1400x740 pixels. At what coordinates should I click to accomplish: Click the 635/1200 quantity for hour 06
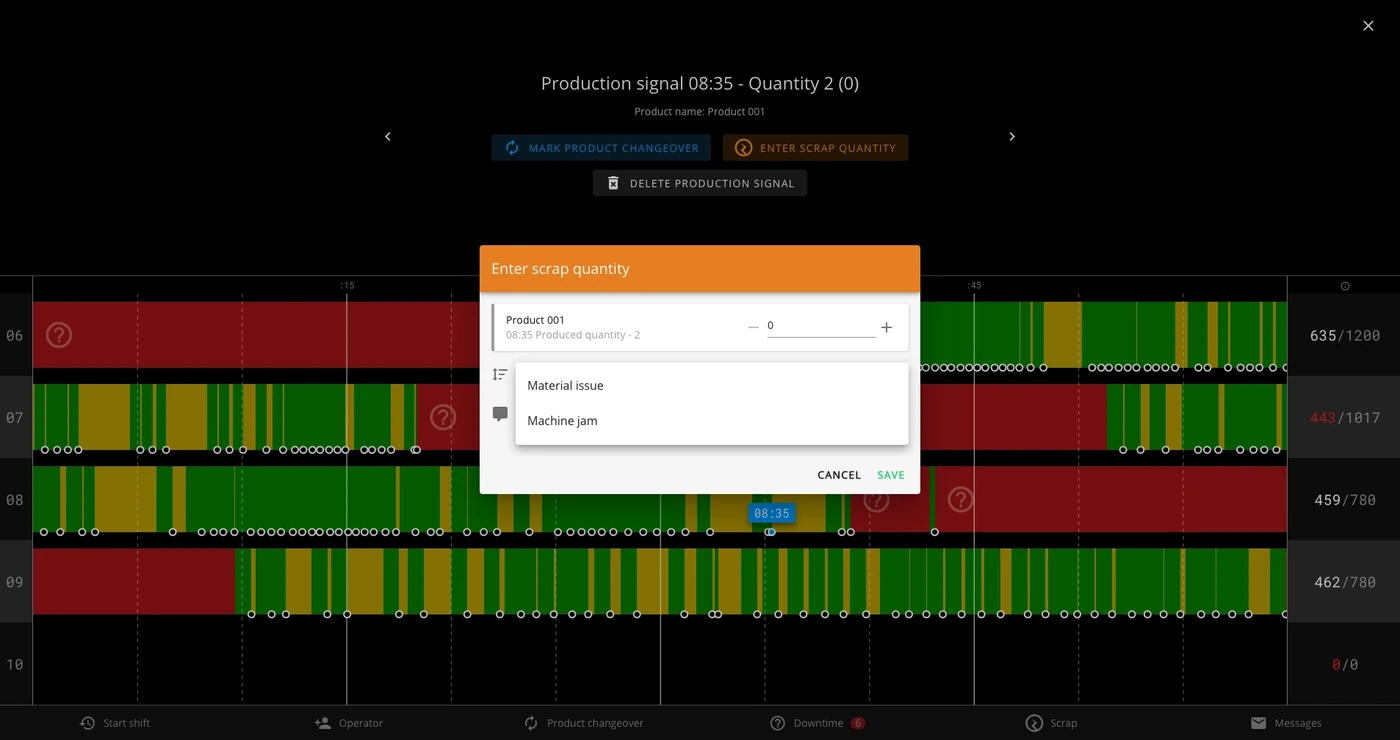click(1344, 336)
